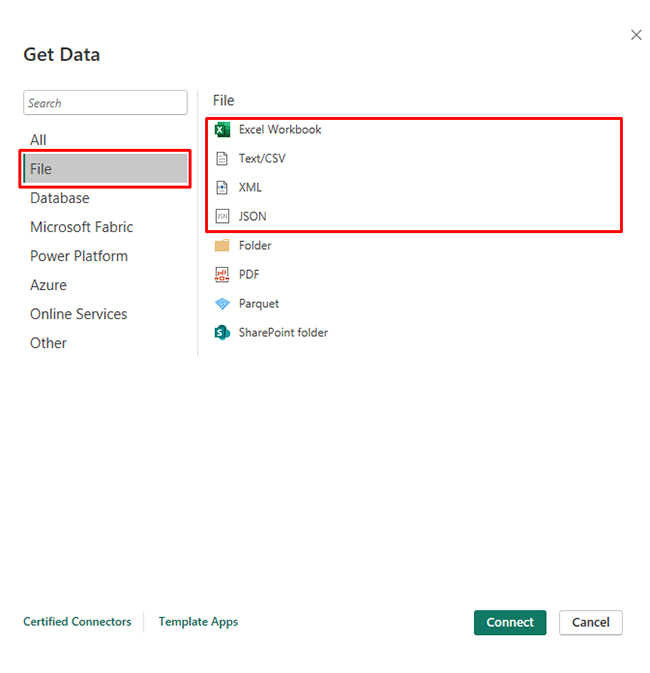This screenshot has height=673, width=650.
Task: Close the Get Data dialog
Action: [636, 35]
